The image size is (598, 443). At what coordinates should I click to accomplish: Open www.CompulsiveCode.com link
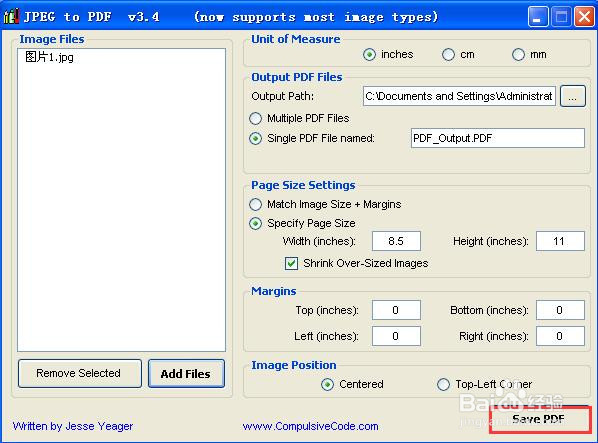(x=310, y=426)
